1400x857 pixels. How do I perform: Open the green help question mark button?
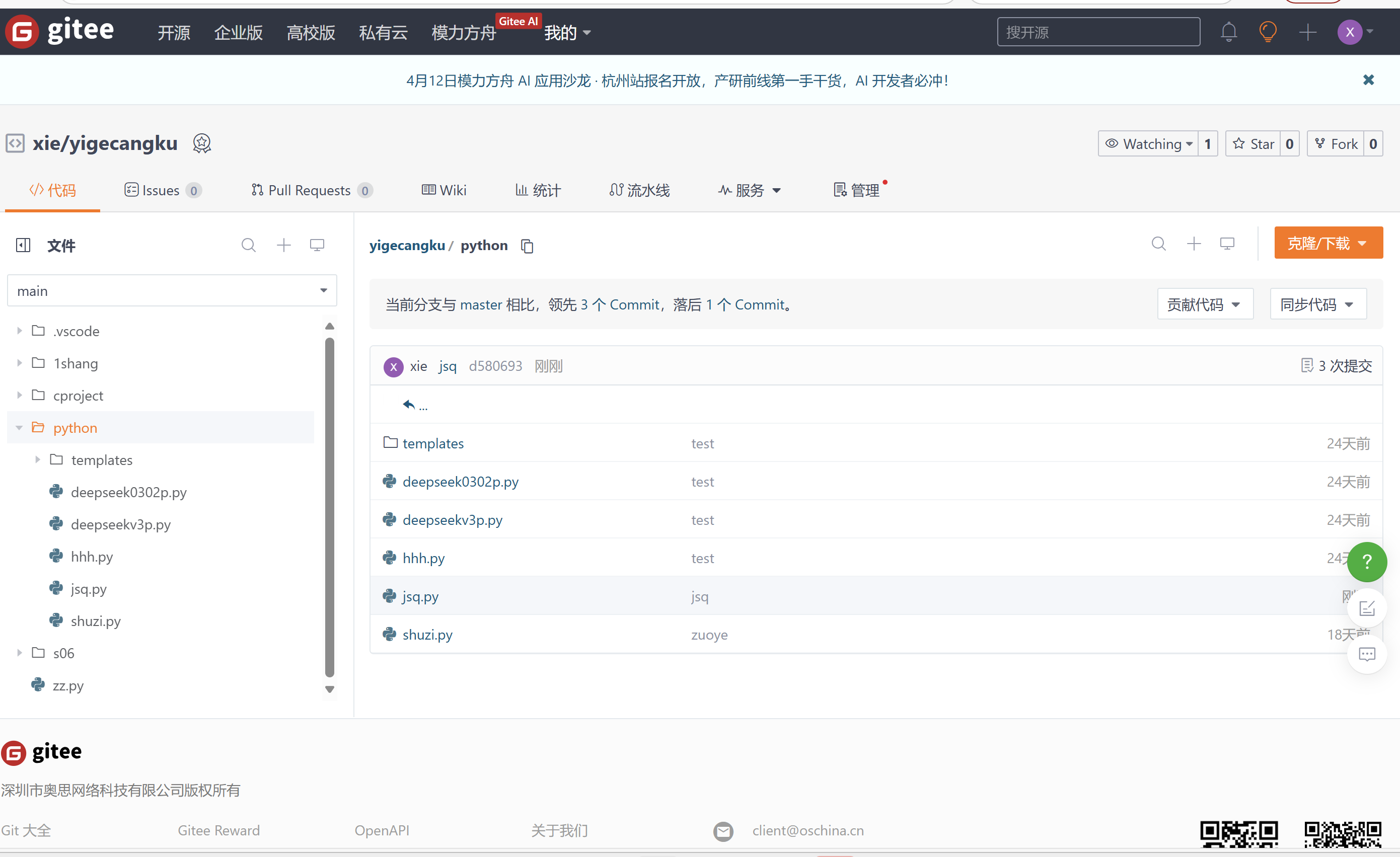1366,562
